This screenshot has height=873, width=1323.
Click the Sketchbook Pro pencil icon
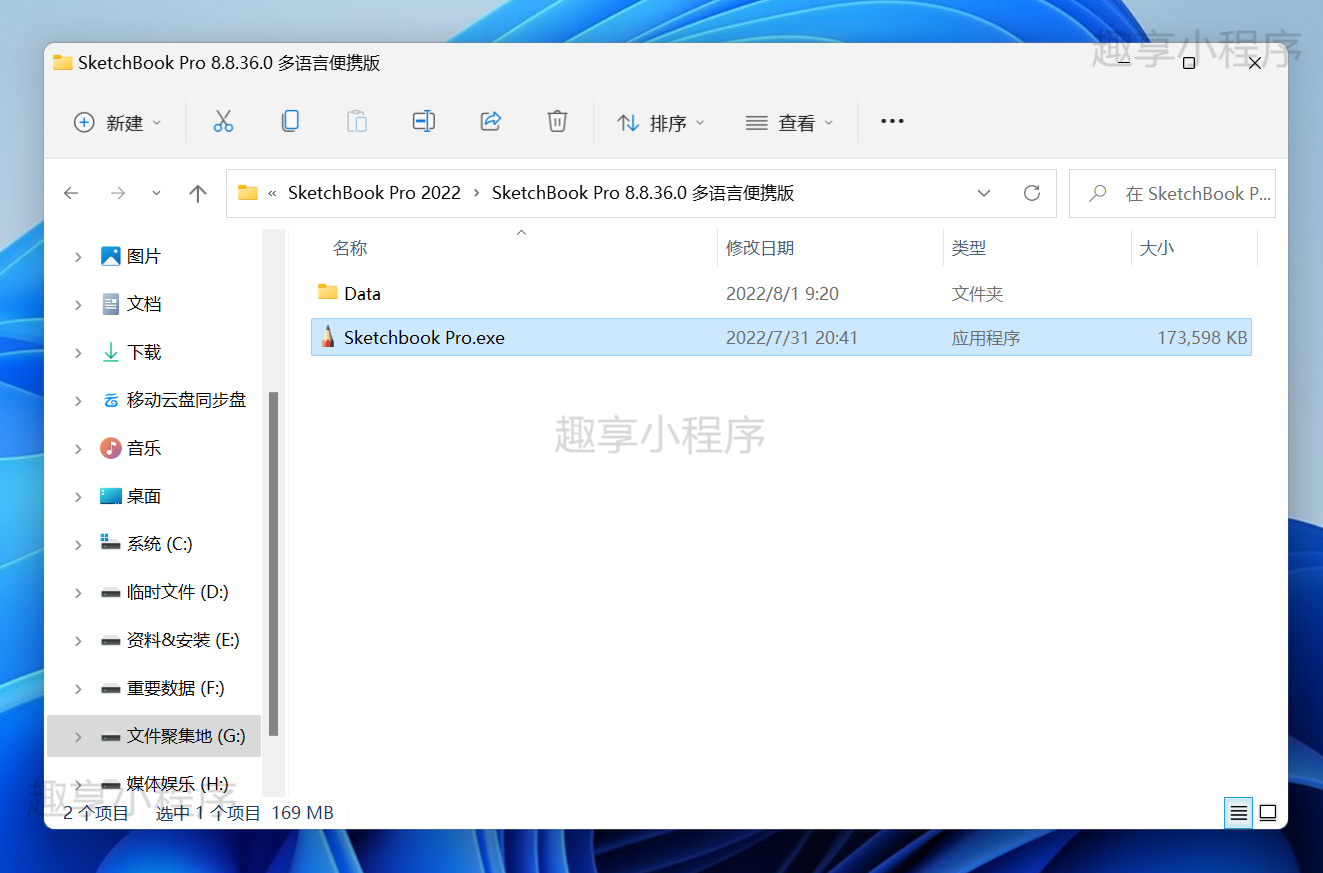coord(328,337)
